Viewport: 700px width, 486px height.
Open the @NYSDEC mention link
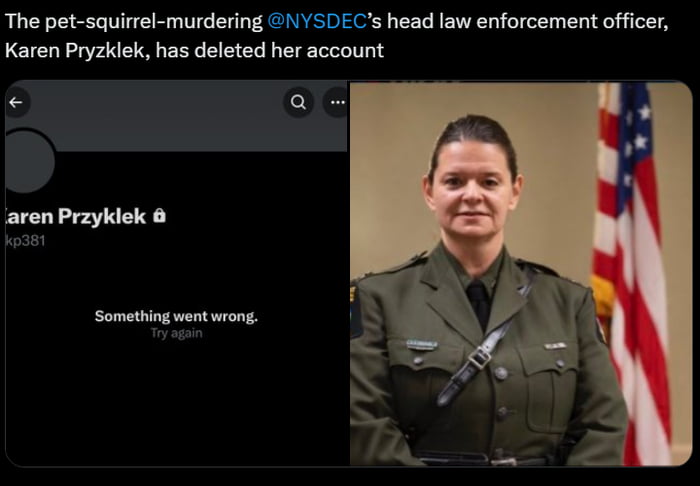point(317,21)
